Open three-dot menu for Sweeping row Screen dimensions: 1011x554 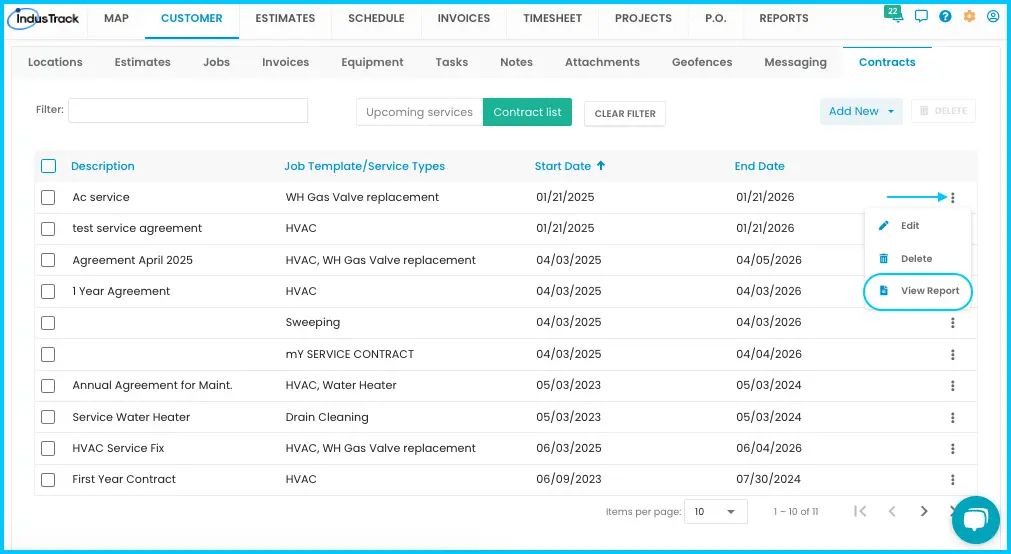[952, 322]
